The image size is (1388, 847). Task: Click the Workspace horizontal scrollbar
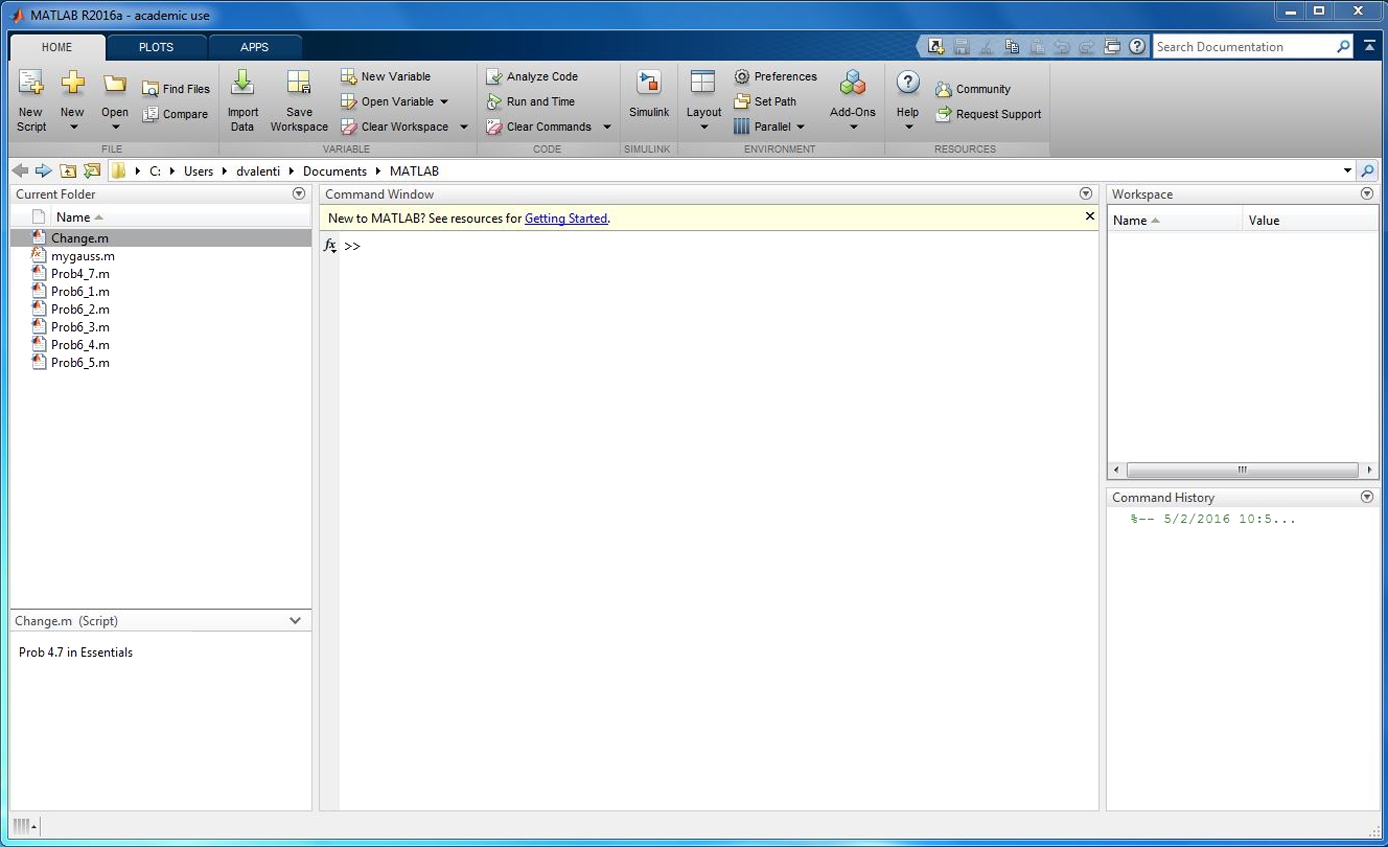click(1243, 469)
